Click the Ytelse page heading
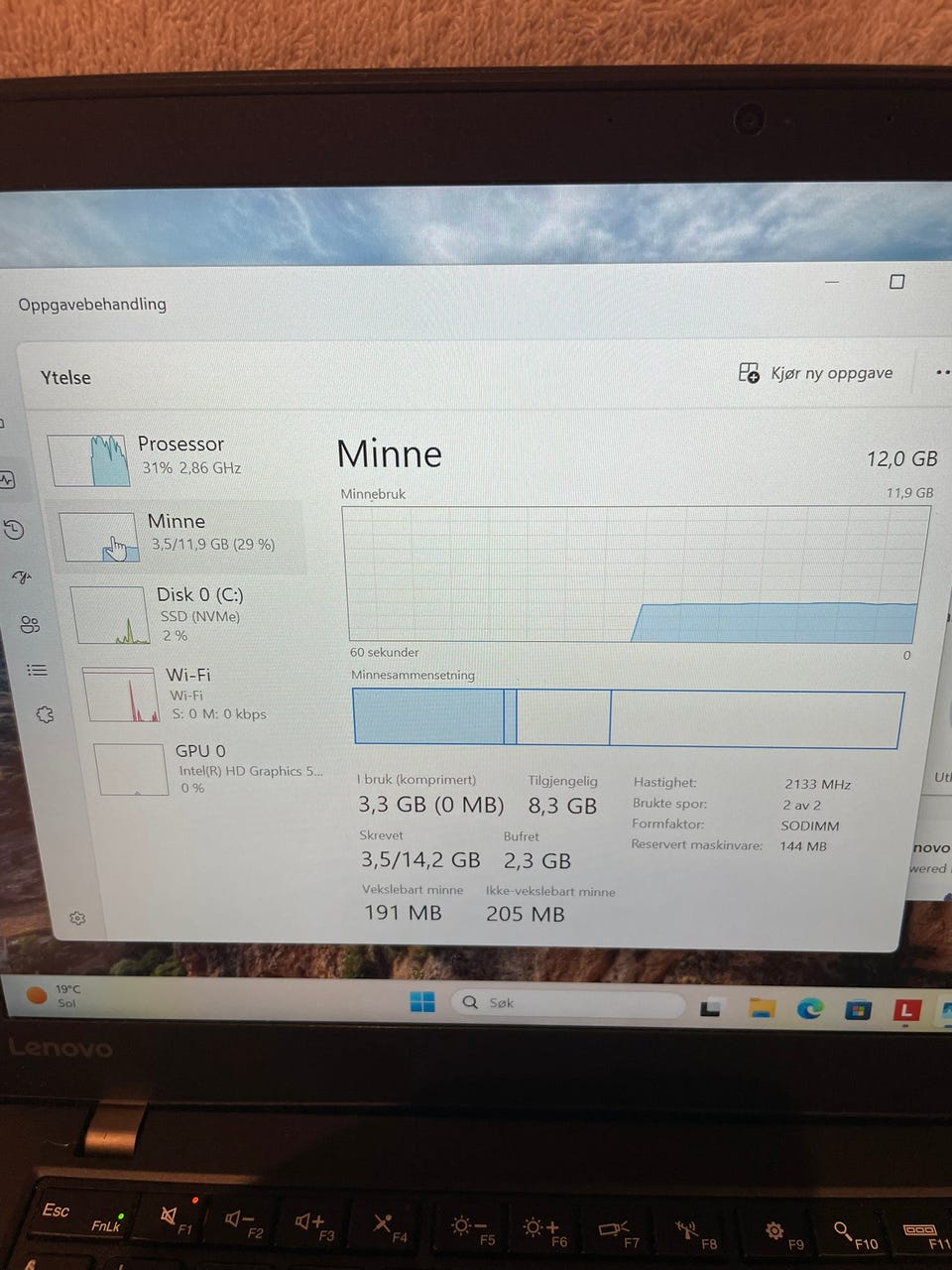 pos(65,378)
